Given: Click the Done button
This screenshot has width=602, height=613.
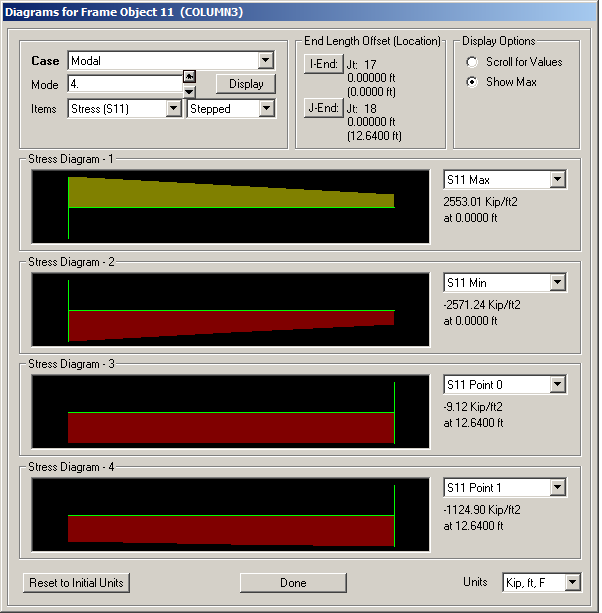Looking at the screenshot, I should 293,582.
